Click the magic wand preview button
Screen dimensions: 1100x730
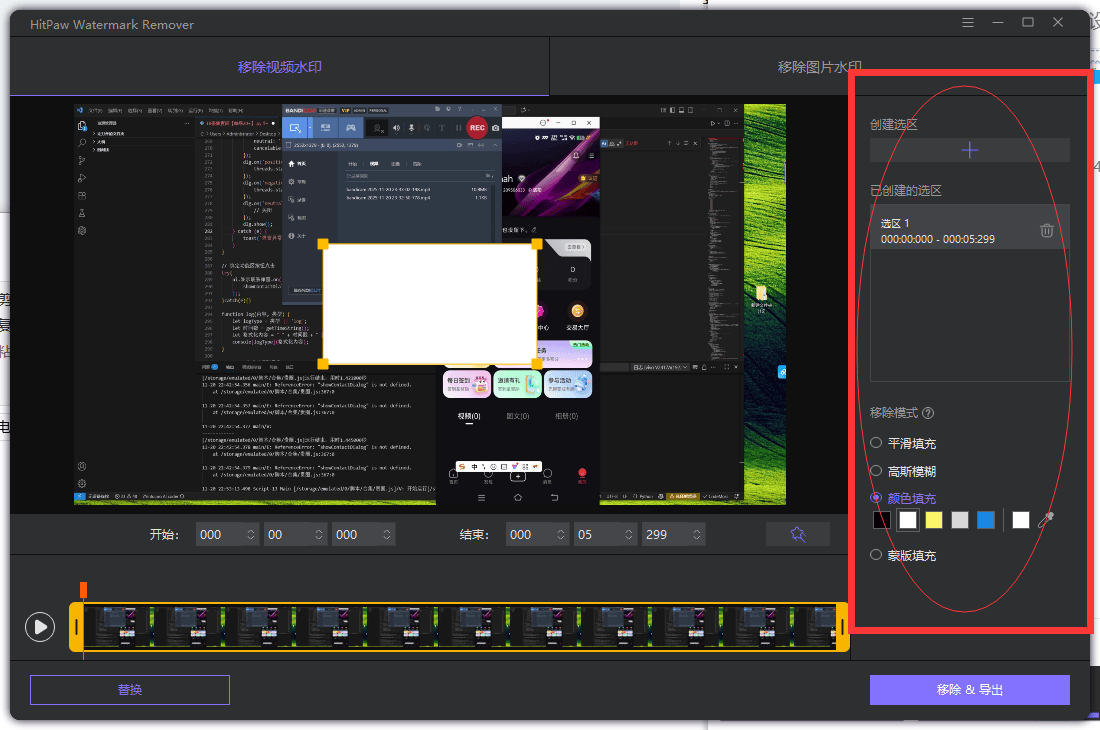(x=797, y=535)
